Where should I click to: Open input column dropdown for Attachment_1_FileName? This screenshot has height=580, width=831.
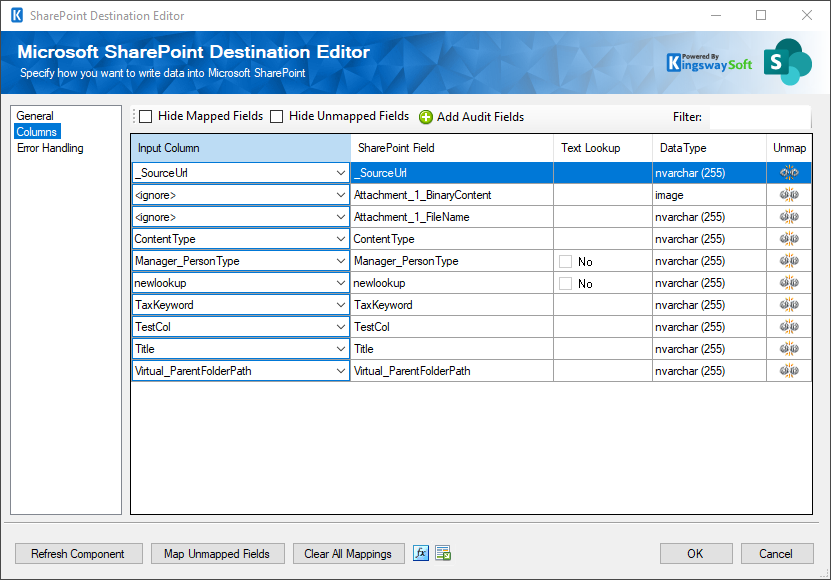pos(341,217)
